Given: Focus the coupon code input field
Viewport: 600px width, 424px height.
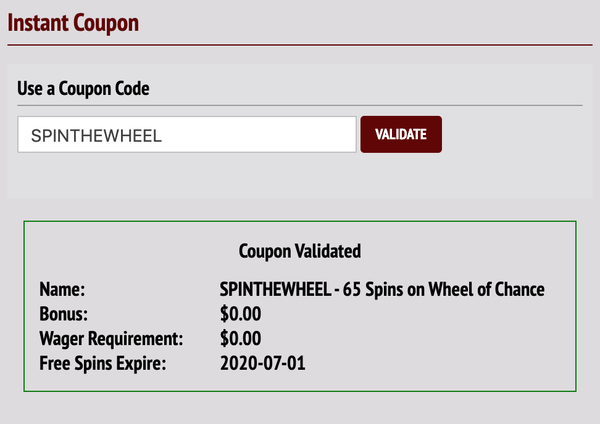Looking at the screenshot, I should coord(187,135).
